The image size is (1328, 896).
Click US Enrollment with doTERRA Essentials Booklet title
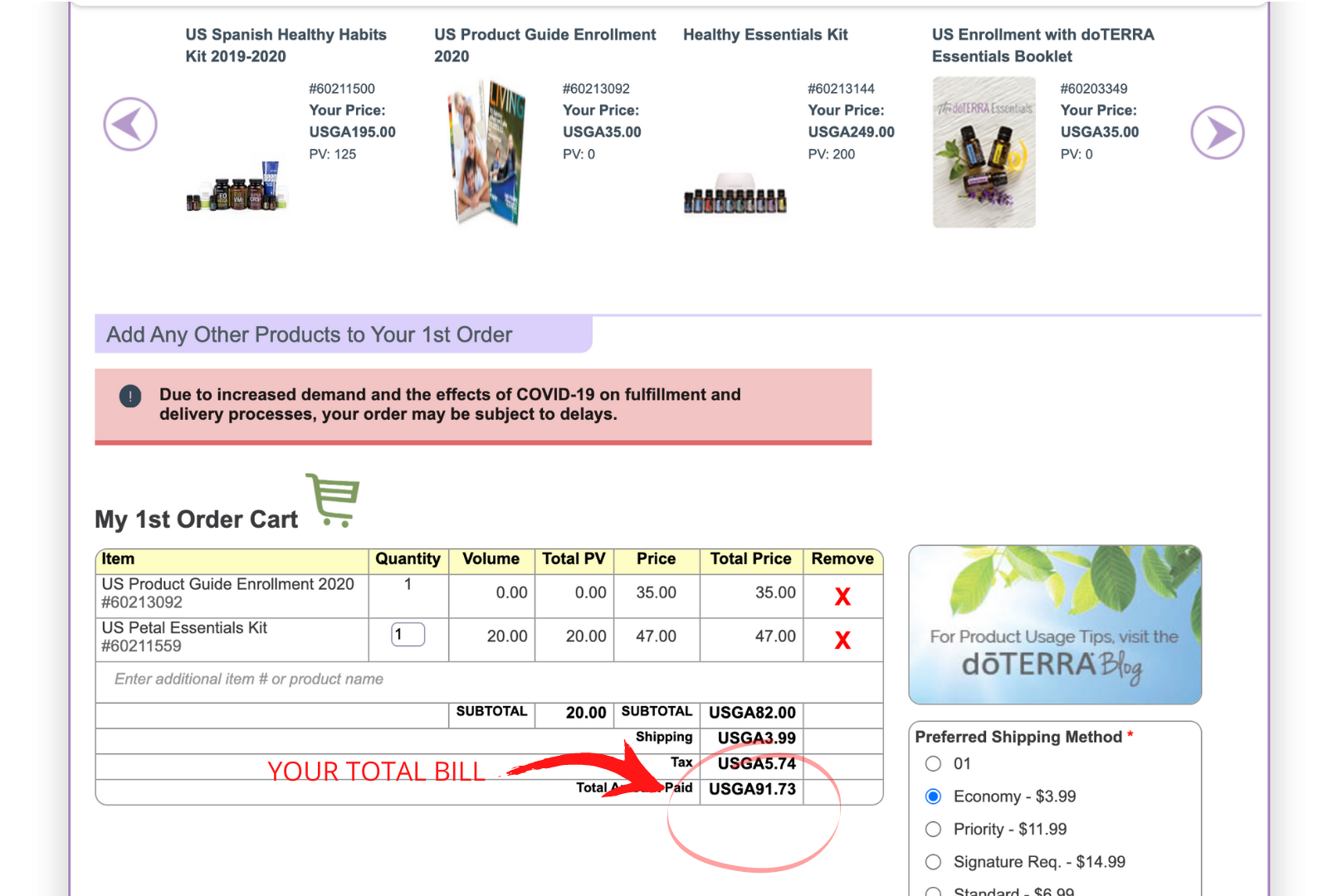coord(1043,46)
